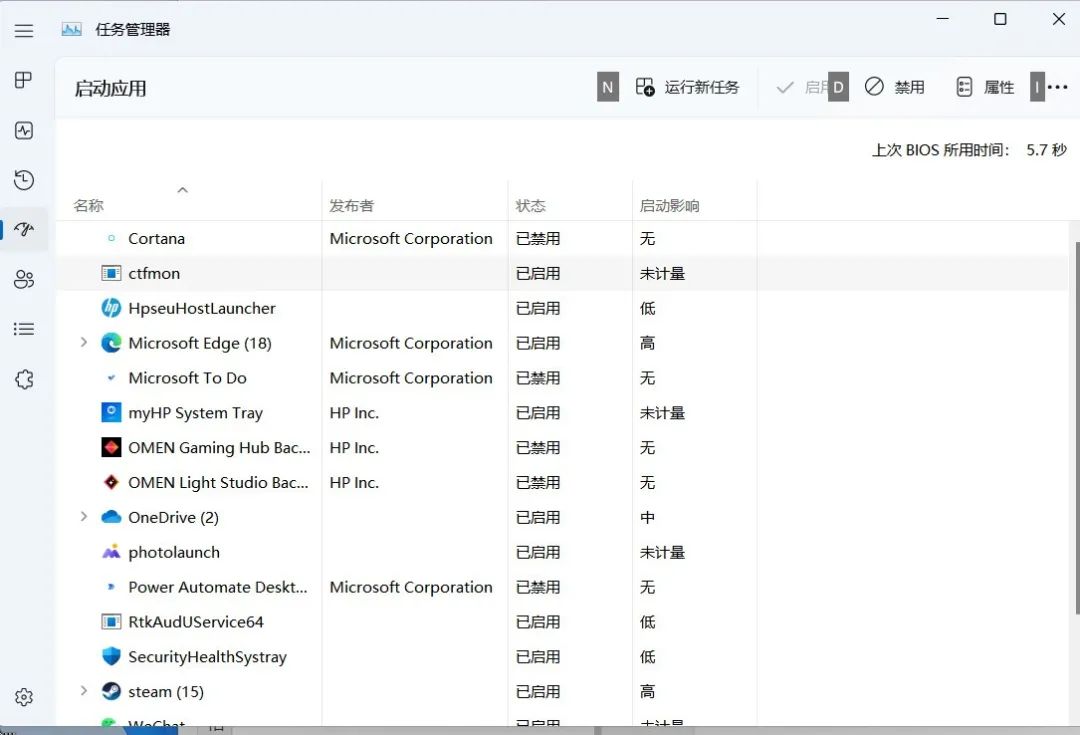Select the ctfmon row name
This screenshot has width=1080, height=735.
point(154,273)
